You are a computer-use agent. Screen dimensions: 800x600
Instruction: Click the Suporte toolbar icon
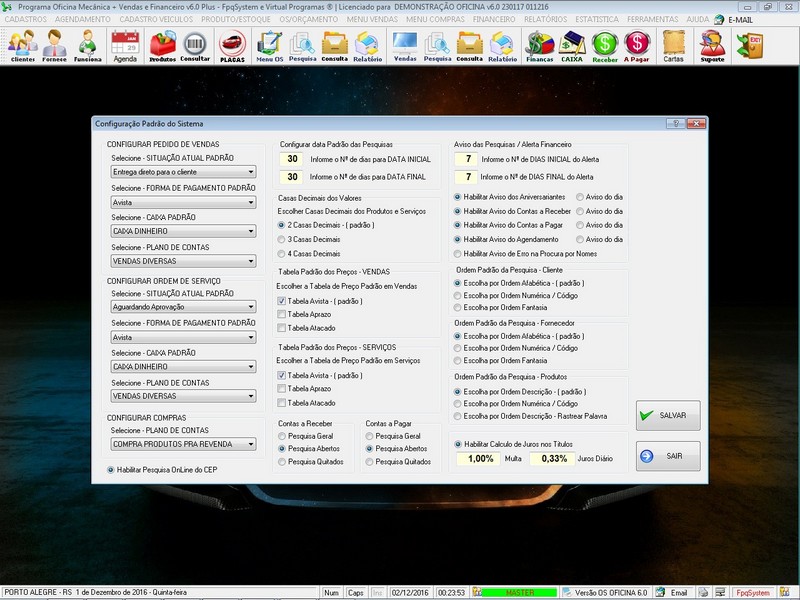(712, 46)
